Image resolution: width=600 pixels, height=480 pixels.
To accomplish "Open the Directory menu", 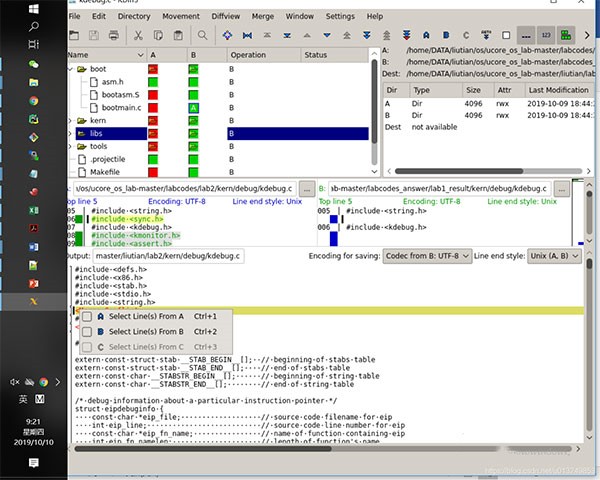I will [134, 16].
